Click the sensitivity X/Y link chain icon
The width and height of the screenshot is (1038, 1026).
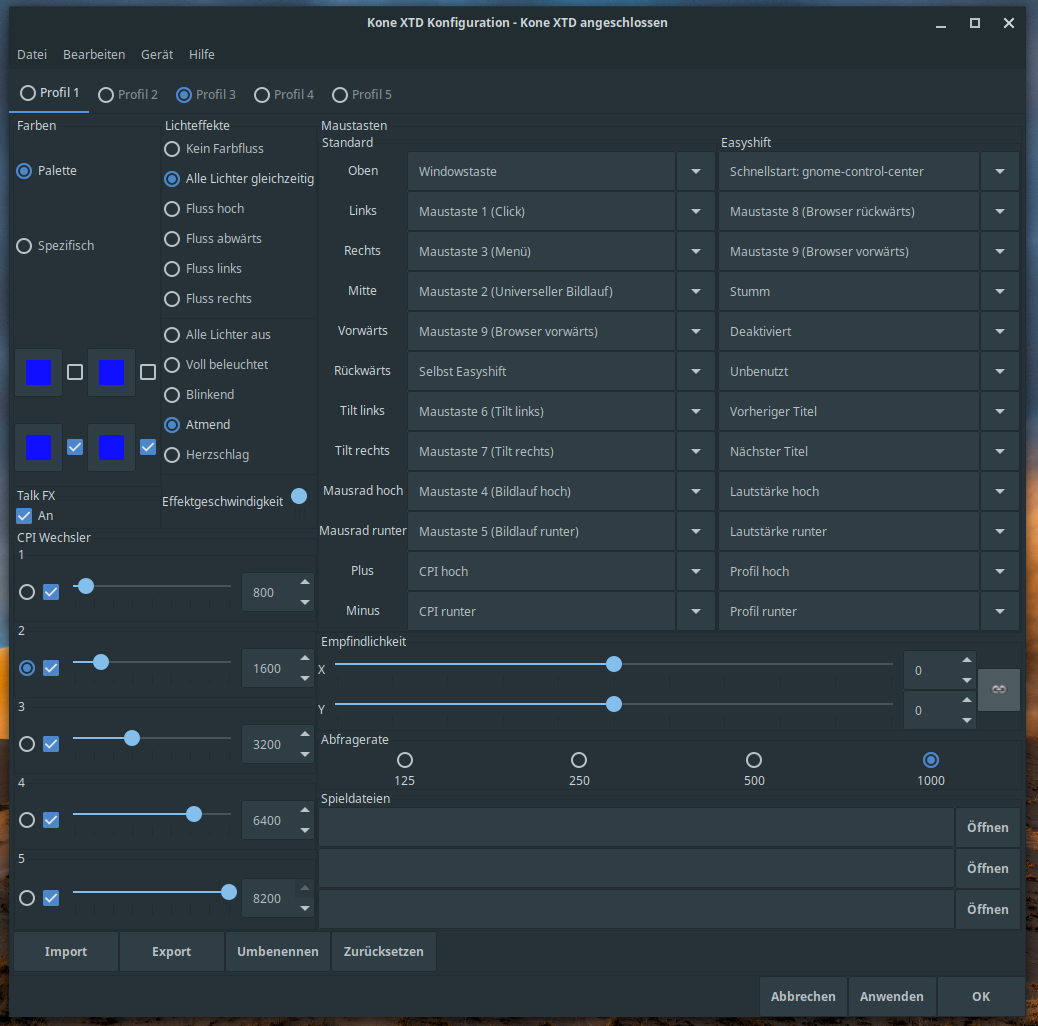pyautogui.click(x=998, y=690)
